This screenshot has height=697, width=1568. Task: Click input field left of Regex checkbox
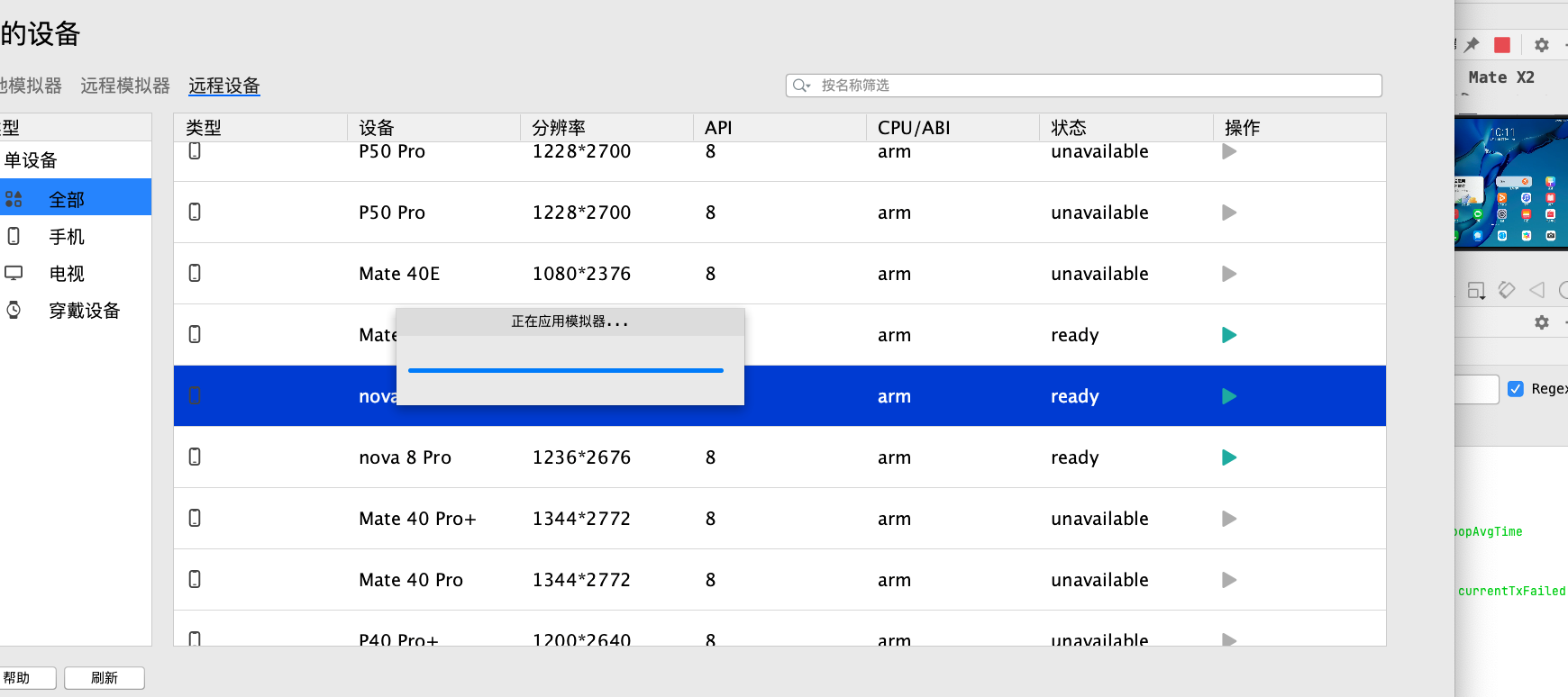1477,389
